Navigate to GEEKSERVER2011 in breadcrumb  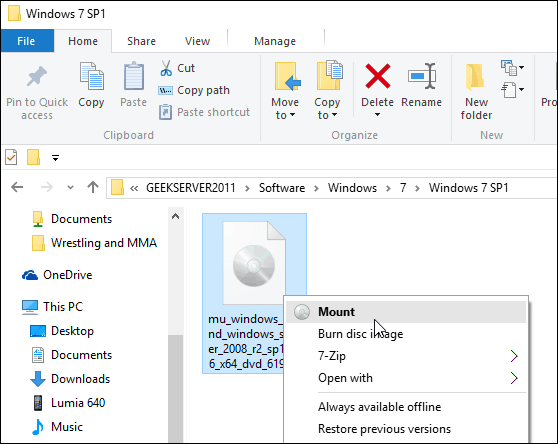point(191,187)
